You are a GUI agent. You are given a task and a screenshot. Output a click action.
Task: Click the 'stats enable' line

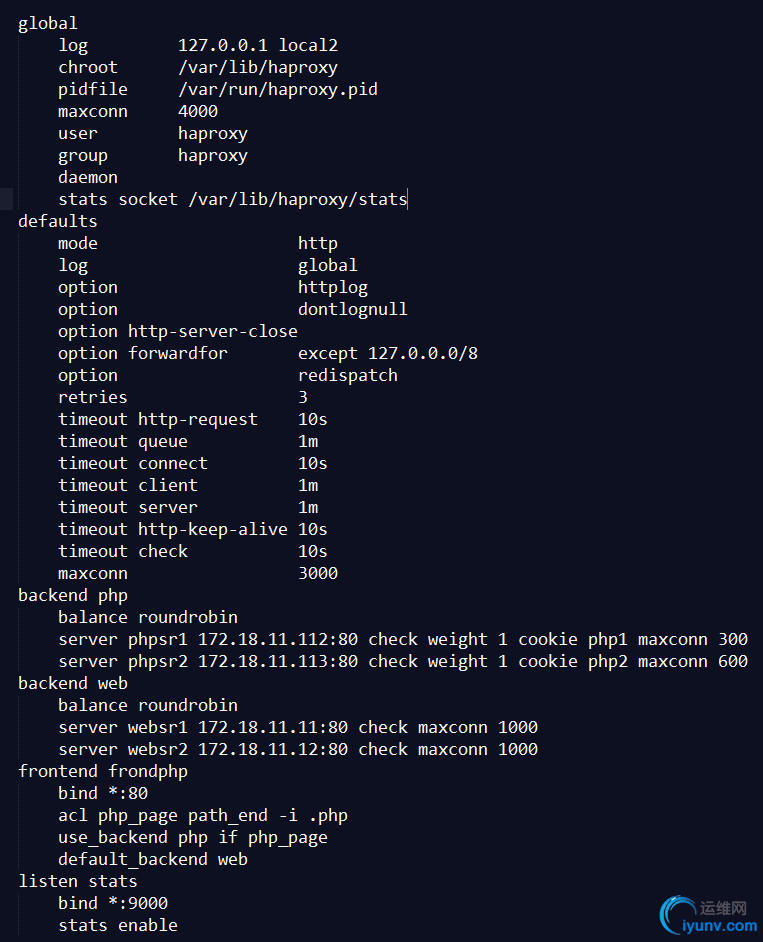pos(117,925)
